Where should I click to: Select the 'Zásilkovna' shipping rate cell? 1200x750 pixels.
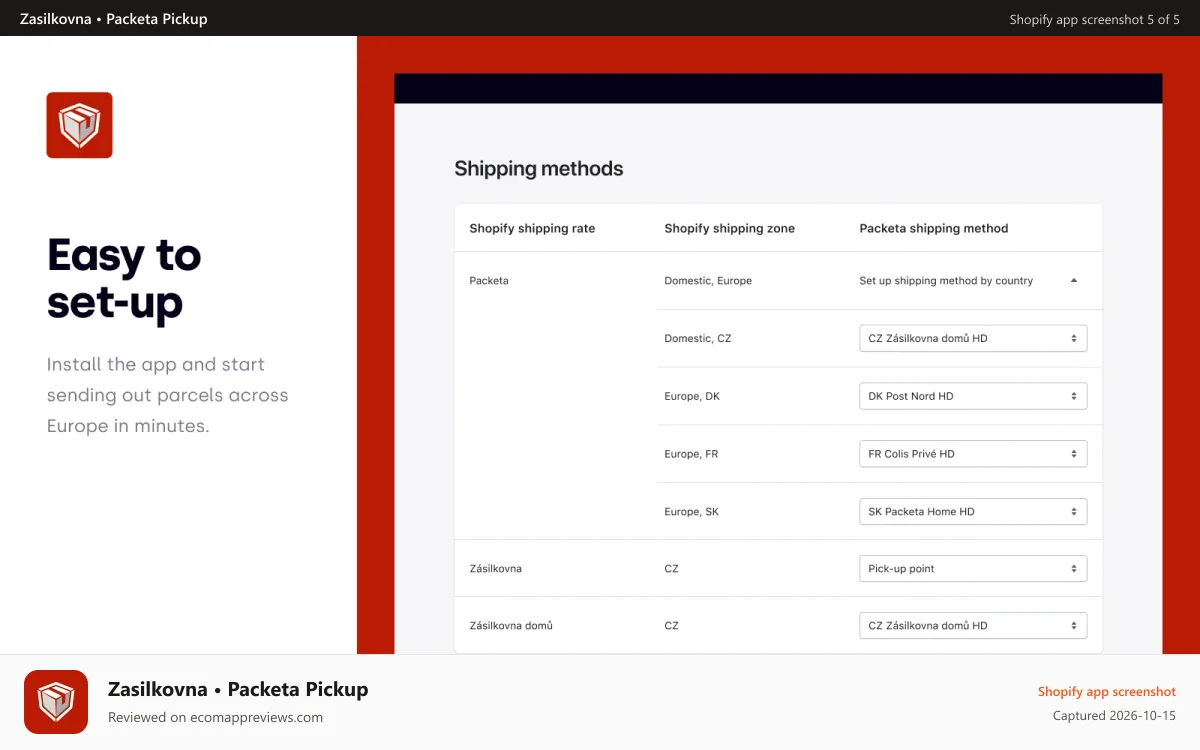495,569
